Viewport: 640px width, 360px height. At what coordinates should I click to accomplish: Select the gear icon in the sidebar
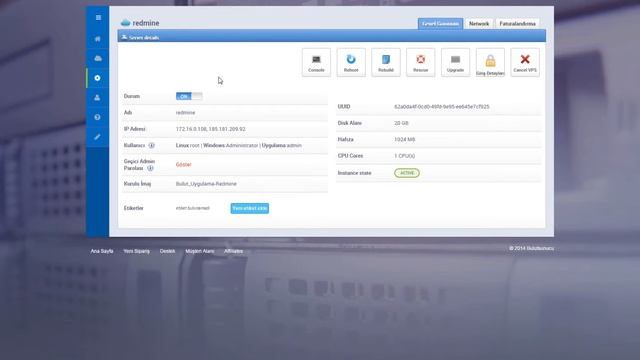pyautogui.click(x=98, y=78)
